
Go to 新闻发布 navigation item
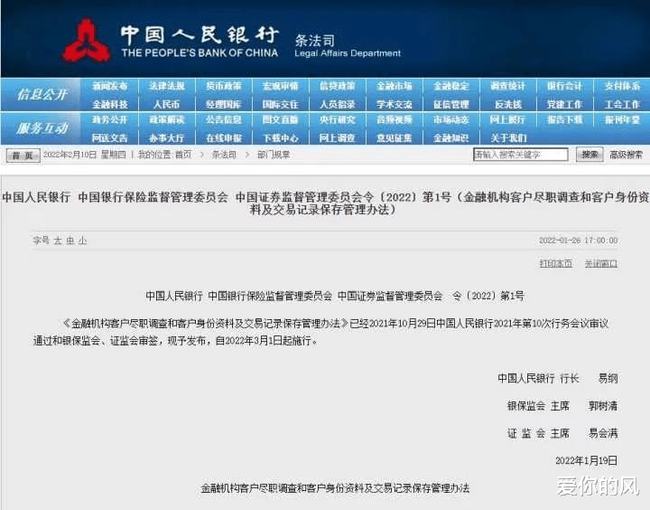pyautogui.click(x=110, y=87)
